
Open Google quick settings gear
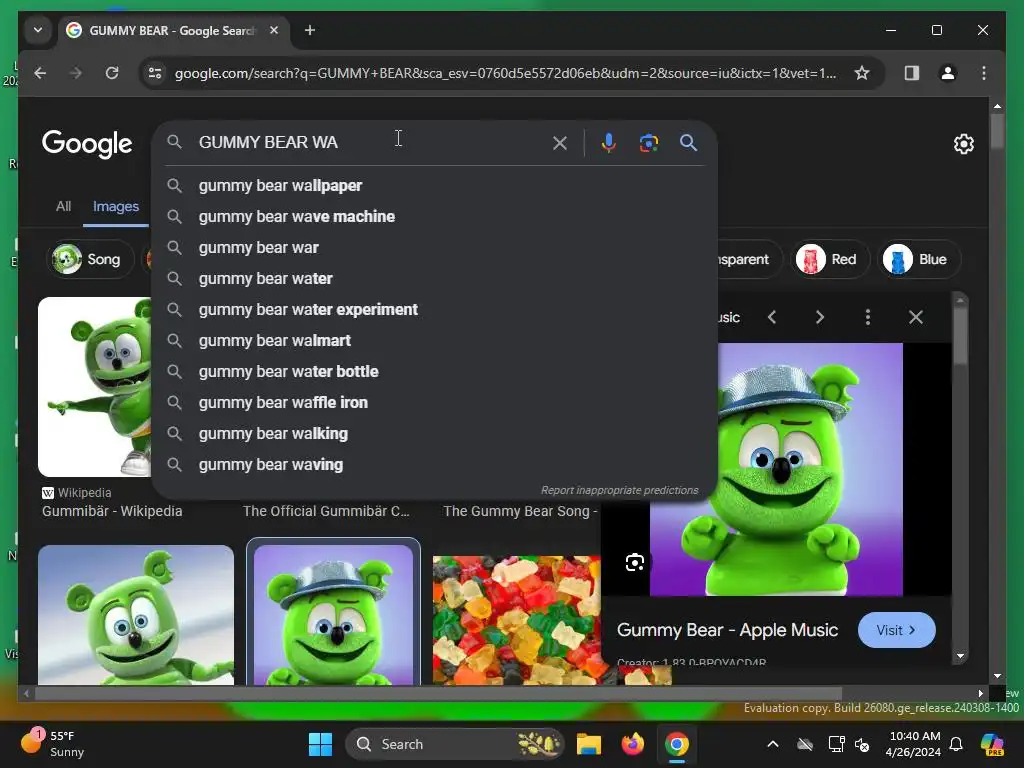[964, 144]
